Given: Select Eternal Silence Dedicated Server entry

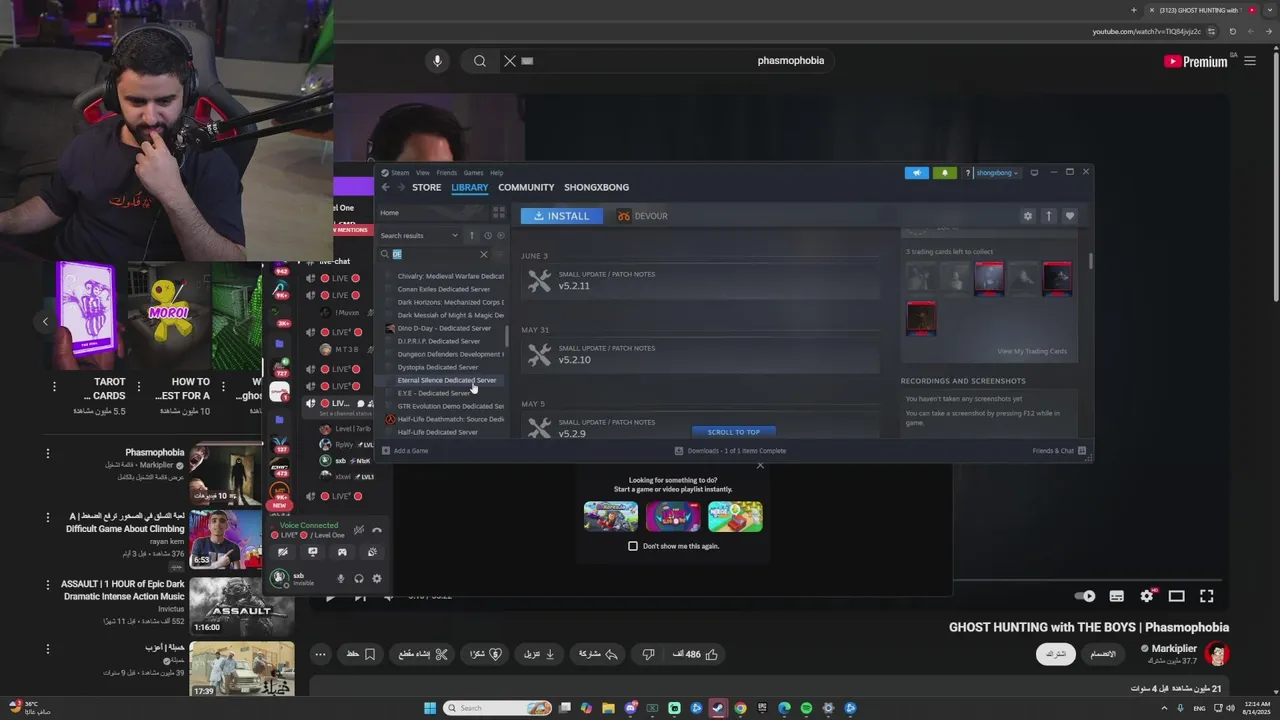Looking at the screenshot, I should coord(446,380).
